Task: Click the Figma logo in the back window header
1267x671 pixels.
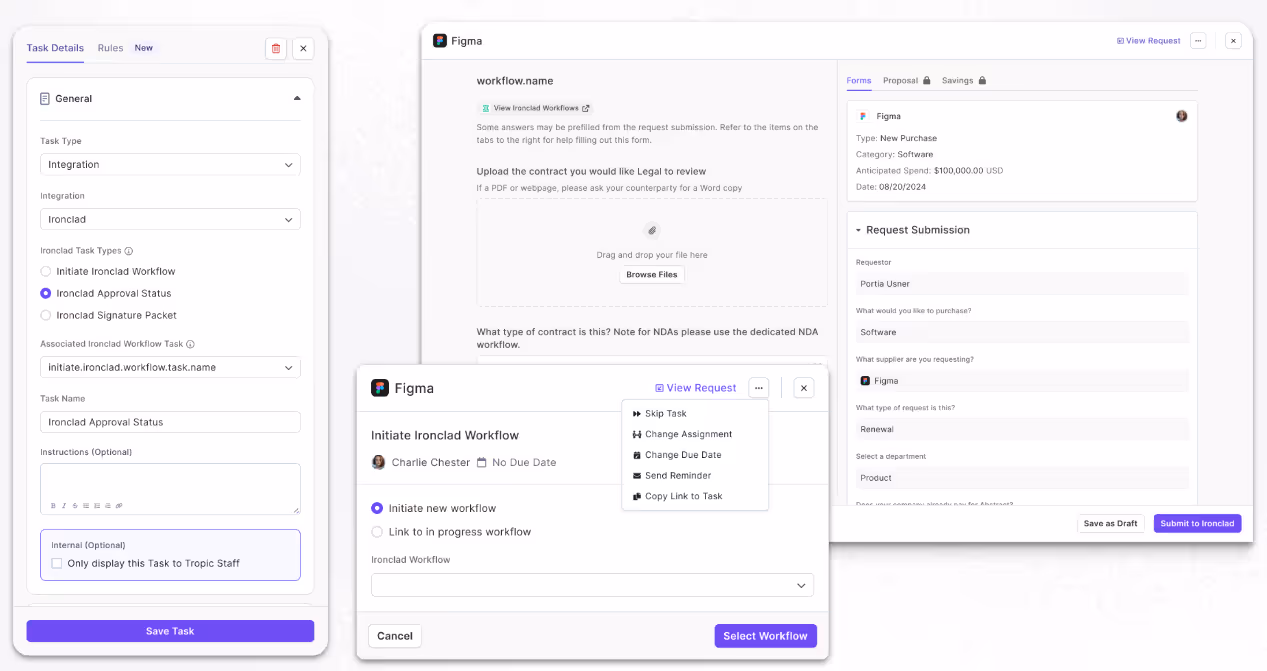Action: [x=440, y=41]
